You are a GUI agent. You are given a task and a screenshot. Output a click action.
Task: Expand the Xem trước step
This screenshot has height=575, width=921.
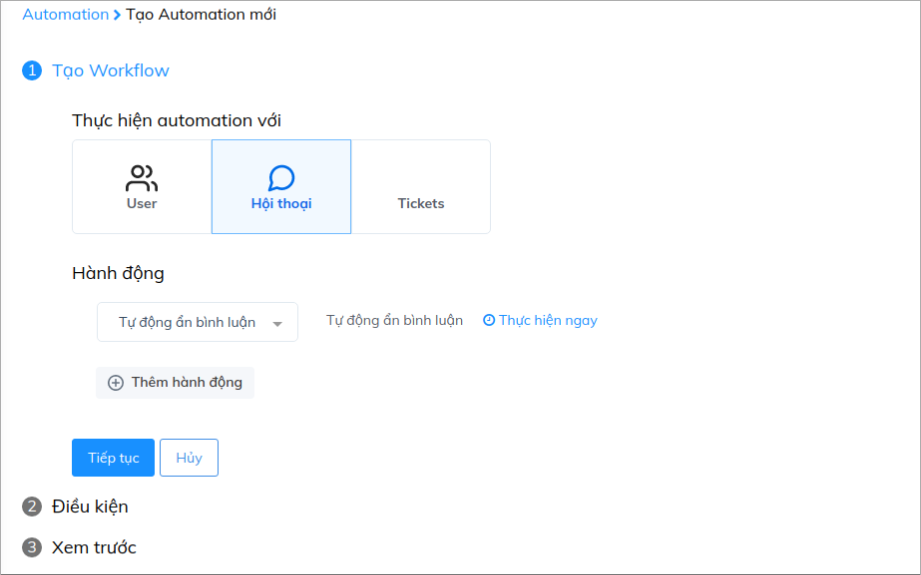pyautogui.click(x=94, y=547)
